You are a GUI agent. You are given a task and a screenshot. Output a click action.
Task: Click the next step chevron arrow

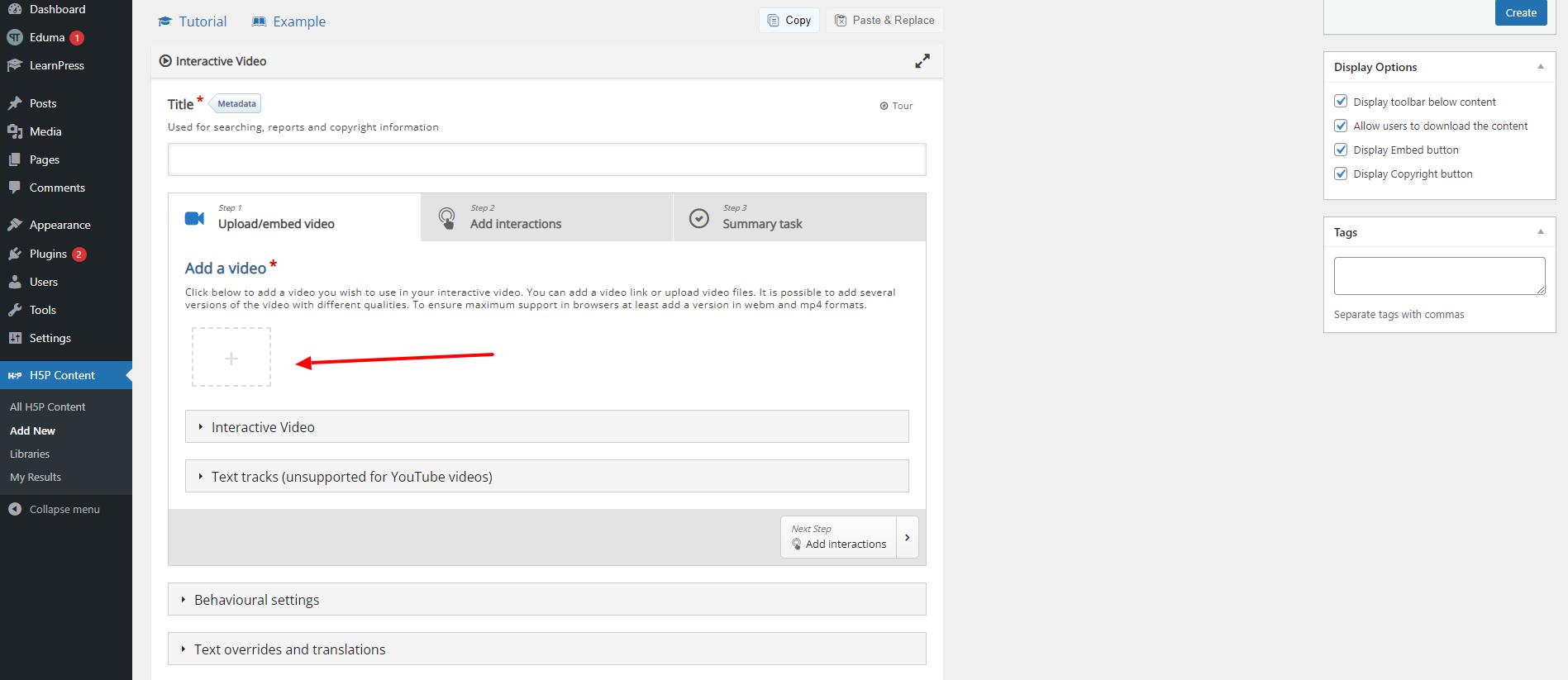tap(908, 537)
